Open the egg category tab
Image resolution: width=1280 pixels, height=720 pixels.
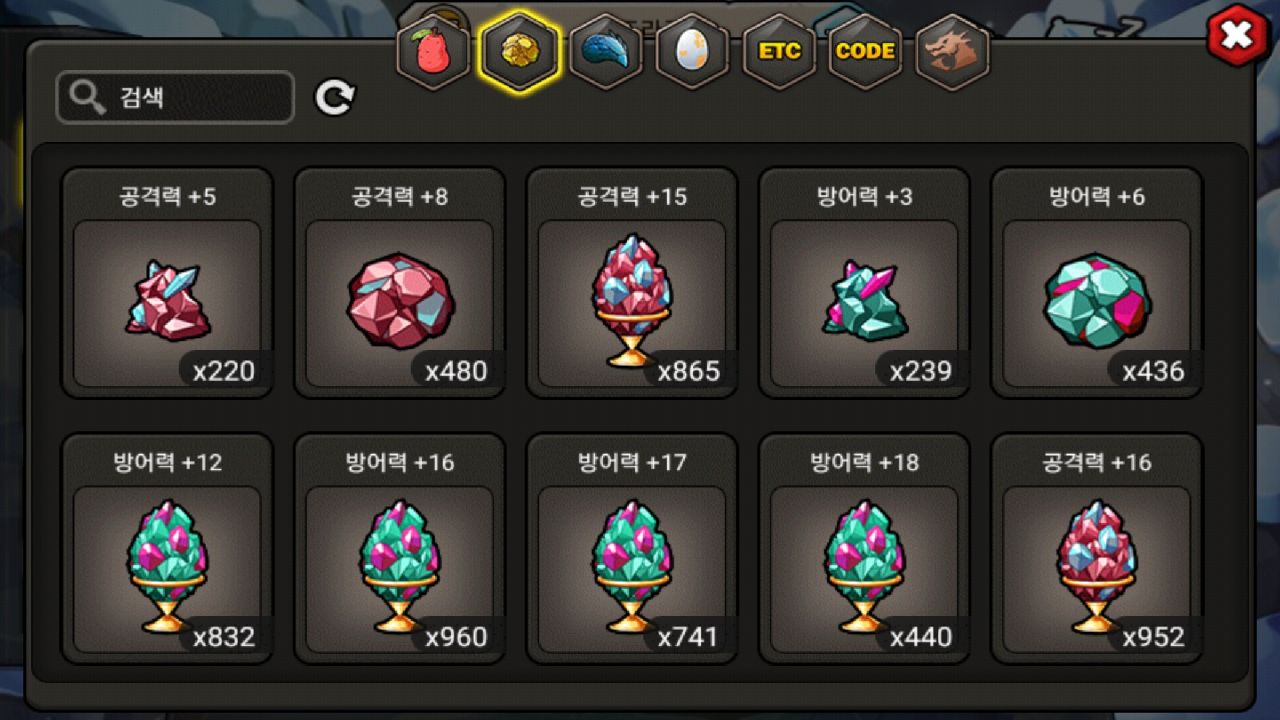point(692,52)
